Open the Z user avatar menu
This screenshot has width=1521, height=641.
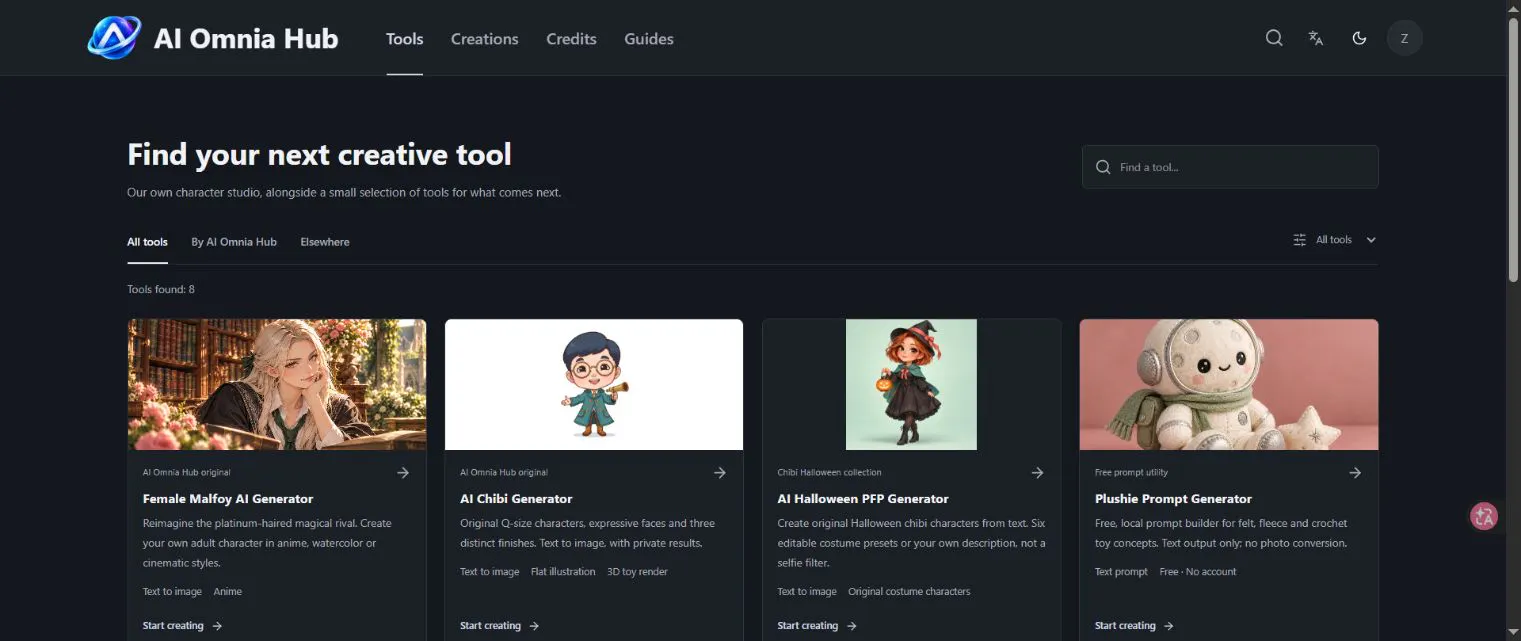pos(1404,38)
